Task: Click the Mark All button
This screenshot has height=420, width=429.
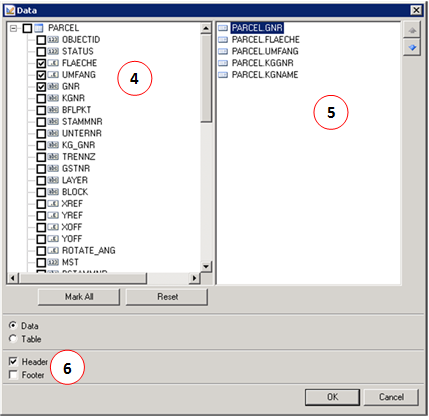Action: pyautogui.click(x=79, y=297)
